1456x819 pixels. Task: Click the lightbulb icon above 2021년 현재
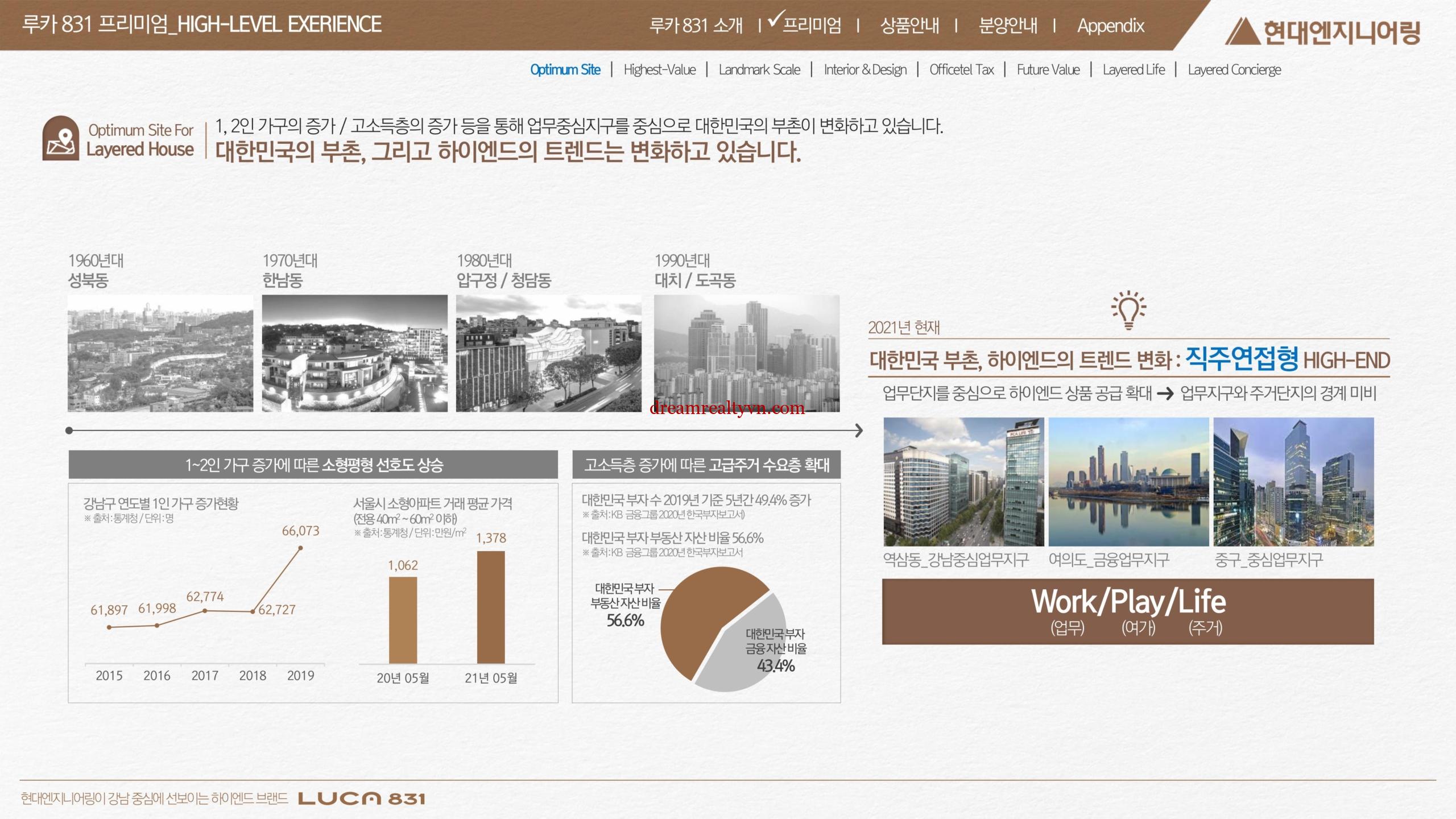click(1128, 311)
